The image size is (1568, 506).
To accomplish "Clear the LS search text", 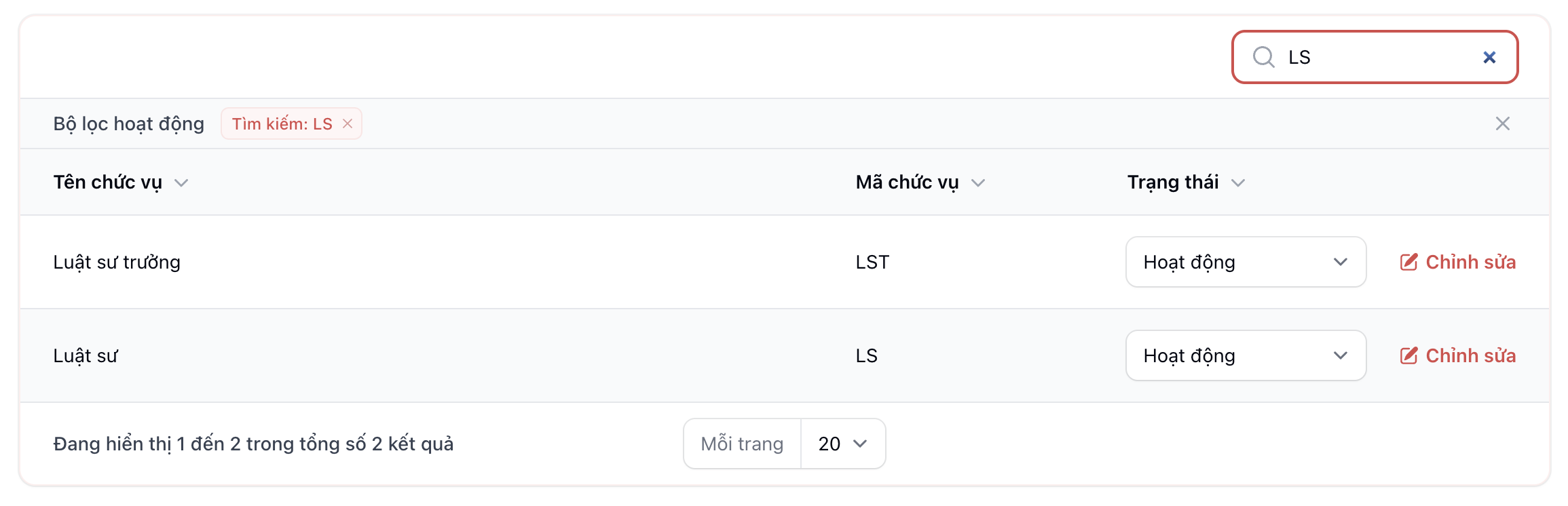I will [1489, 58].
